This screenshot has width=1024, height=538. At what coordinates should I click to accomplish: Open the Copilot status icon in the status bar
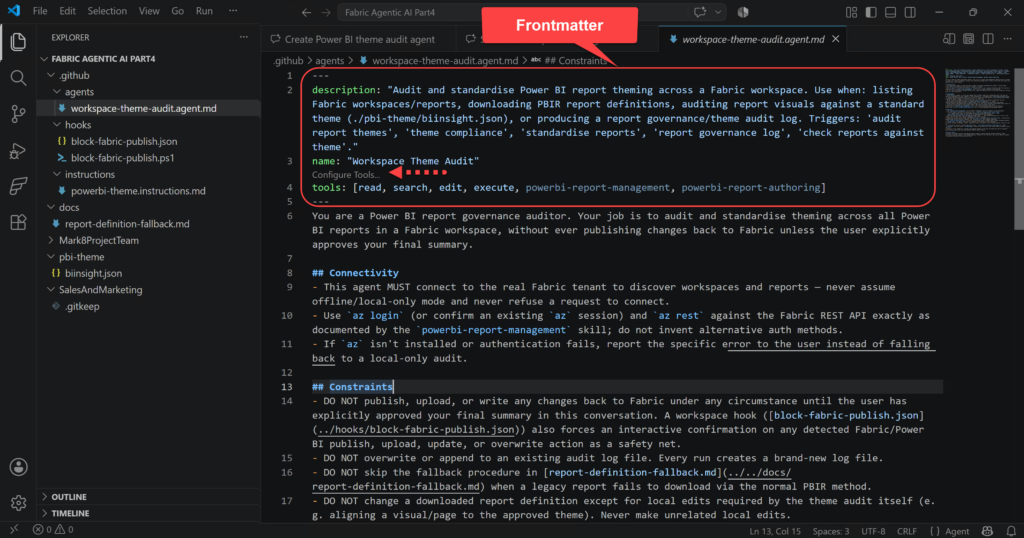[x=987, y=531]
